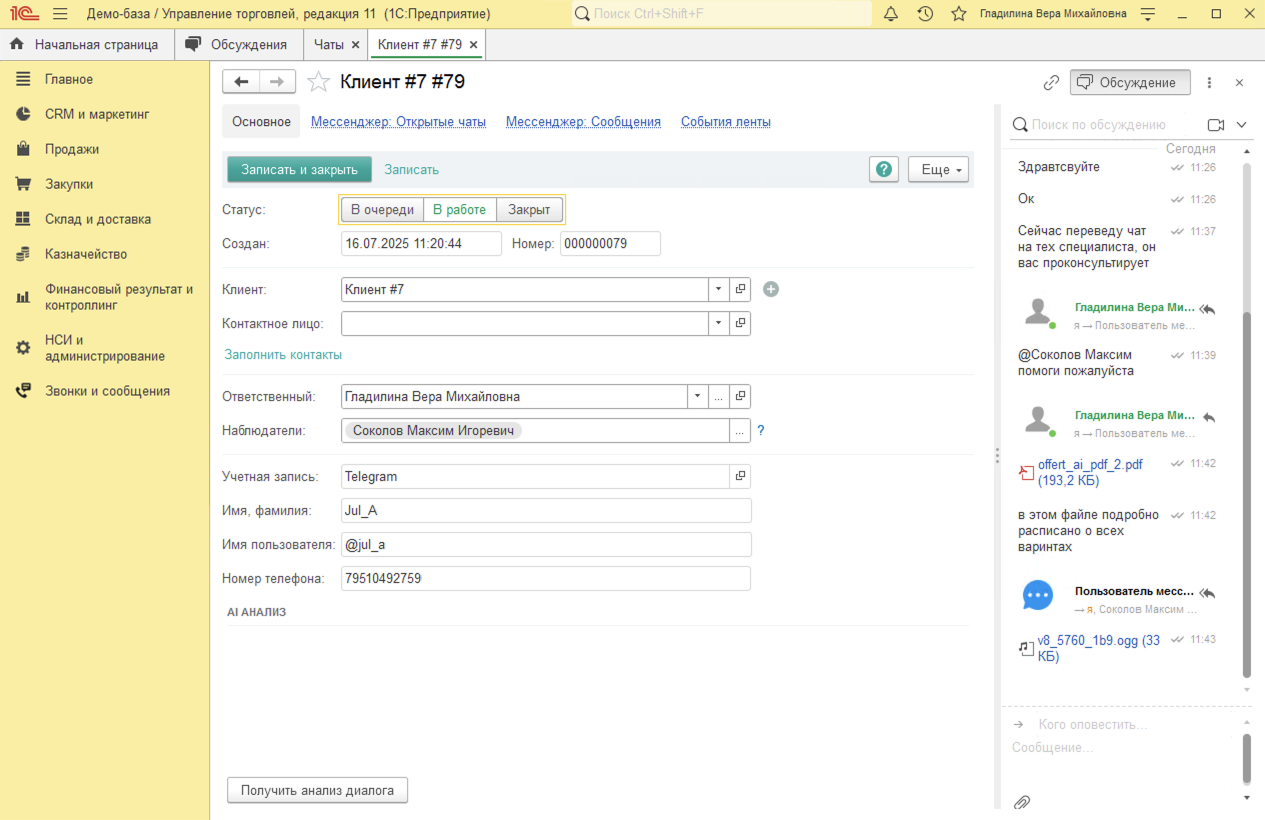Open help with the question mark button
The height and width of the screenshot is (820, 1265).
(x=883, y=169)
